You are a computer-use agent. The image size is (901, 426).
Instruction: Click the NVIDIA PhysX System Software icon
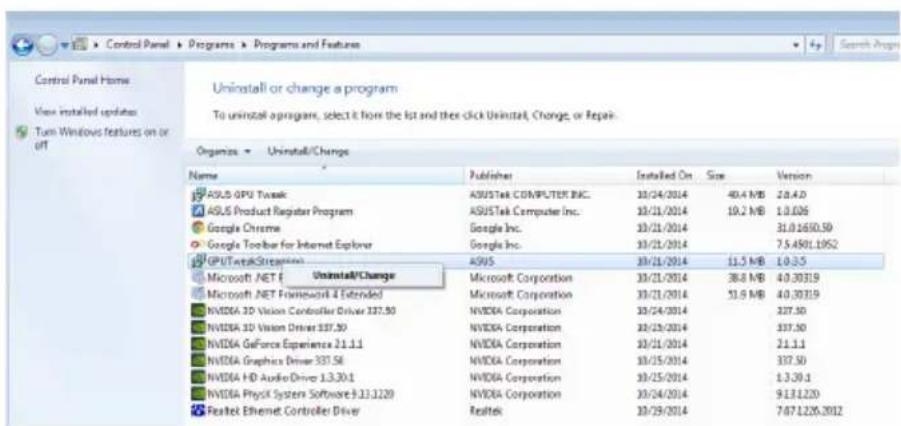pyautogui.click(x=197, y=394)
